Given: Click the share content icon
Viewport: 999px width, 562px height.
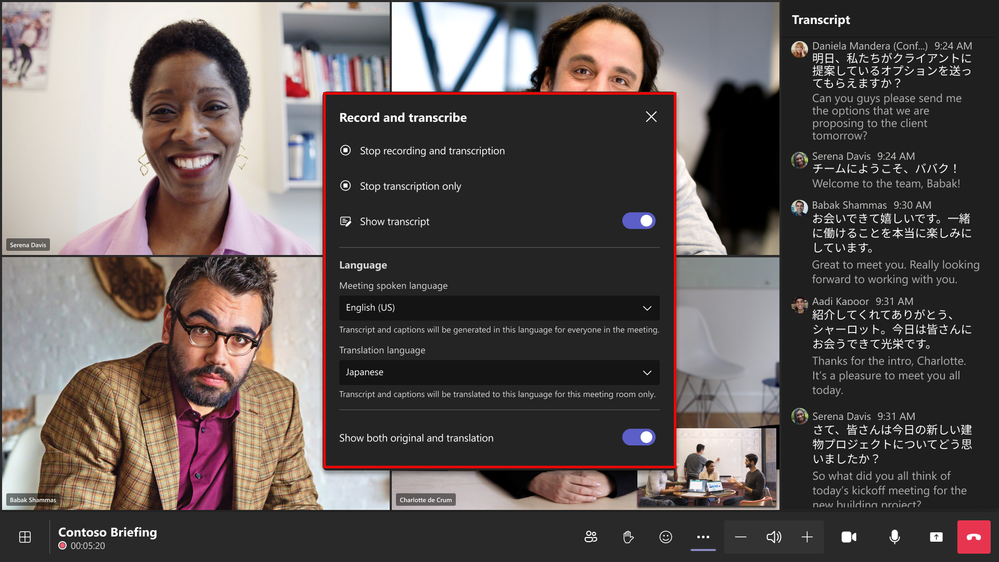Looking at the screenshot, I should [x=936, y=537].
